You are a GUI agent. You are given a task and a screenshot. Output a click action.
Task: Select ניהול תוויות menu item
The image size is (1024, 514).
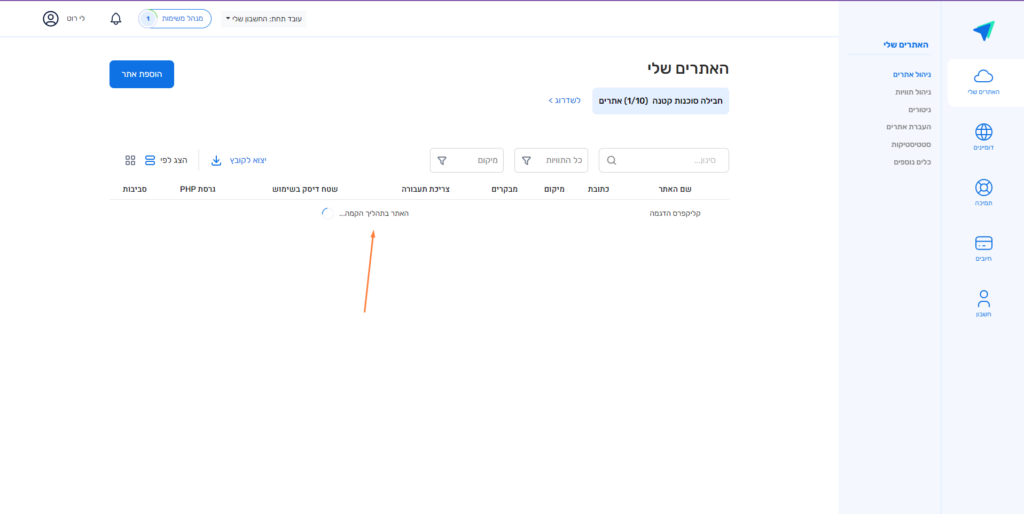tap(912, 92)
